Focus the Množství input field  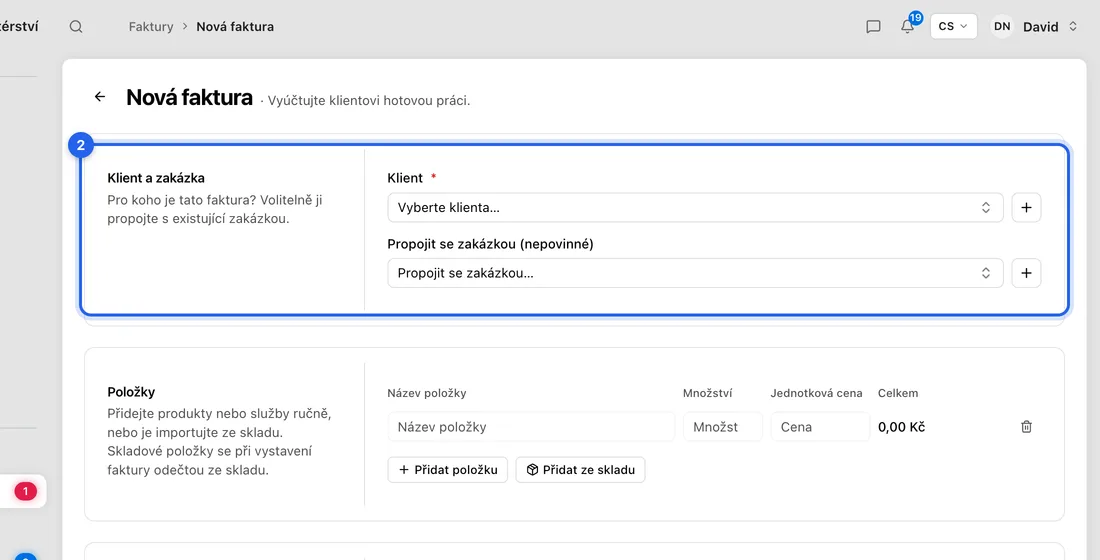tap(723, 427)
